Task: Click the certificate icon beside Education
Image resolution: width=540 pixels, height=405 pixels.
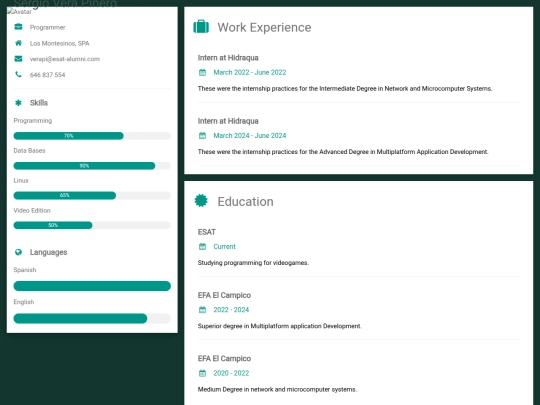Action: pos(201,201)
